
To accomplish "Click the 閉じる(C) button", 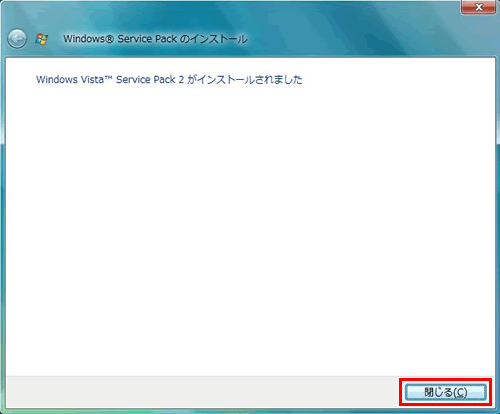I will [x=446, y=392].
